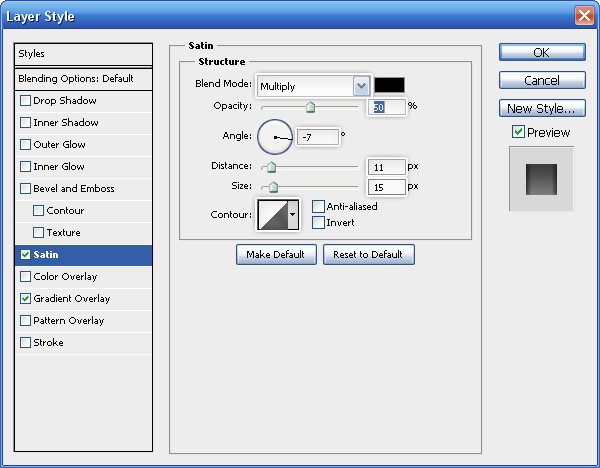Viewport: 600px width, 468px height.
Task: Click the Reset to Default button
Action: pos(368,255)
